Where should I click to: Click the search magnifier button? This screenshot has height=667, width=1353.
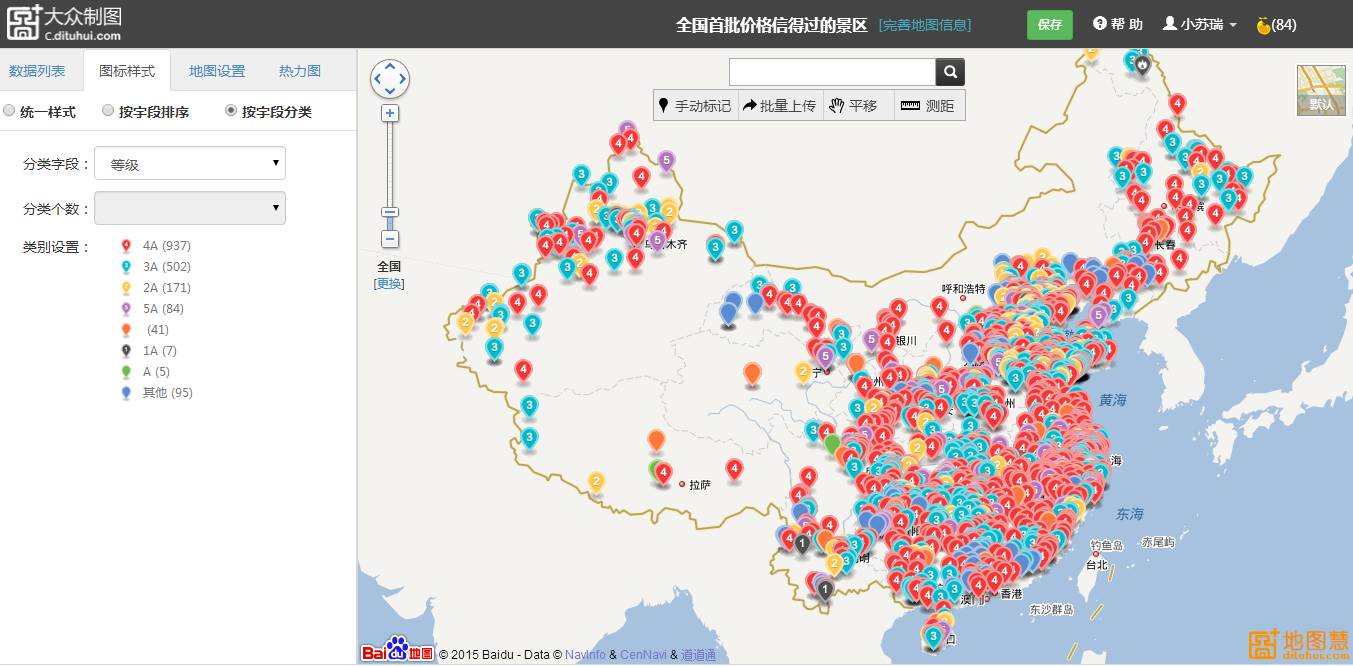[950, 72]
